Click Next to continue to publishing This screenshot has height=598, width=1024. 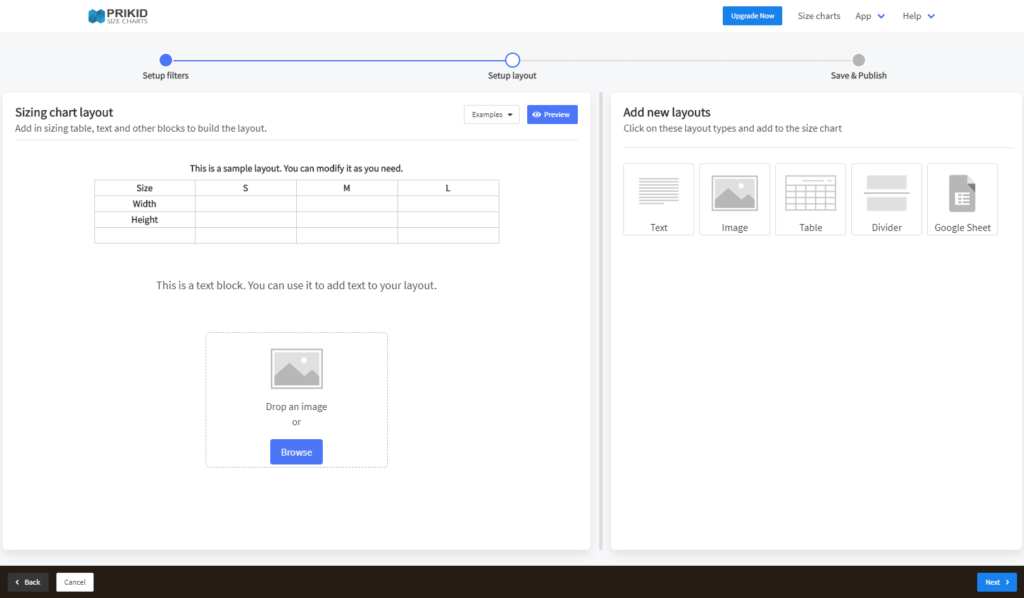[997, 581]
